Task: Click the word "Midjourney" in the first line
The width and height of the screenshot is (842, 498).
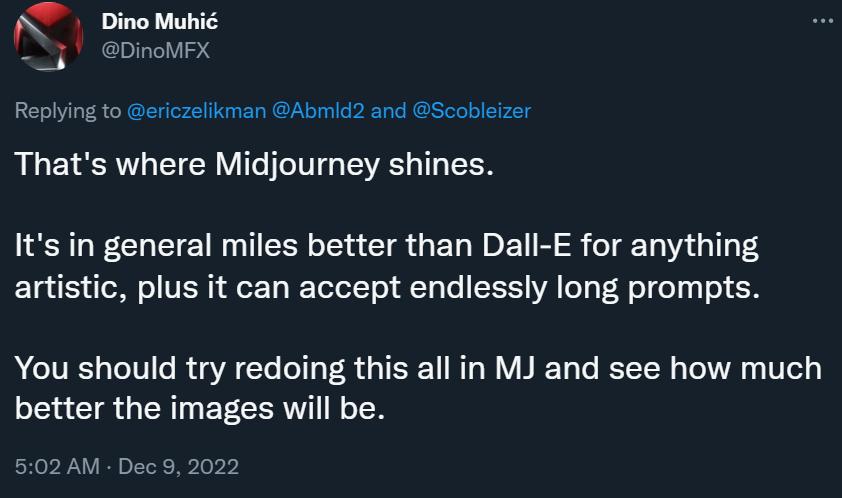Action: pyautogui.click(x=307, y=165)
